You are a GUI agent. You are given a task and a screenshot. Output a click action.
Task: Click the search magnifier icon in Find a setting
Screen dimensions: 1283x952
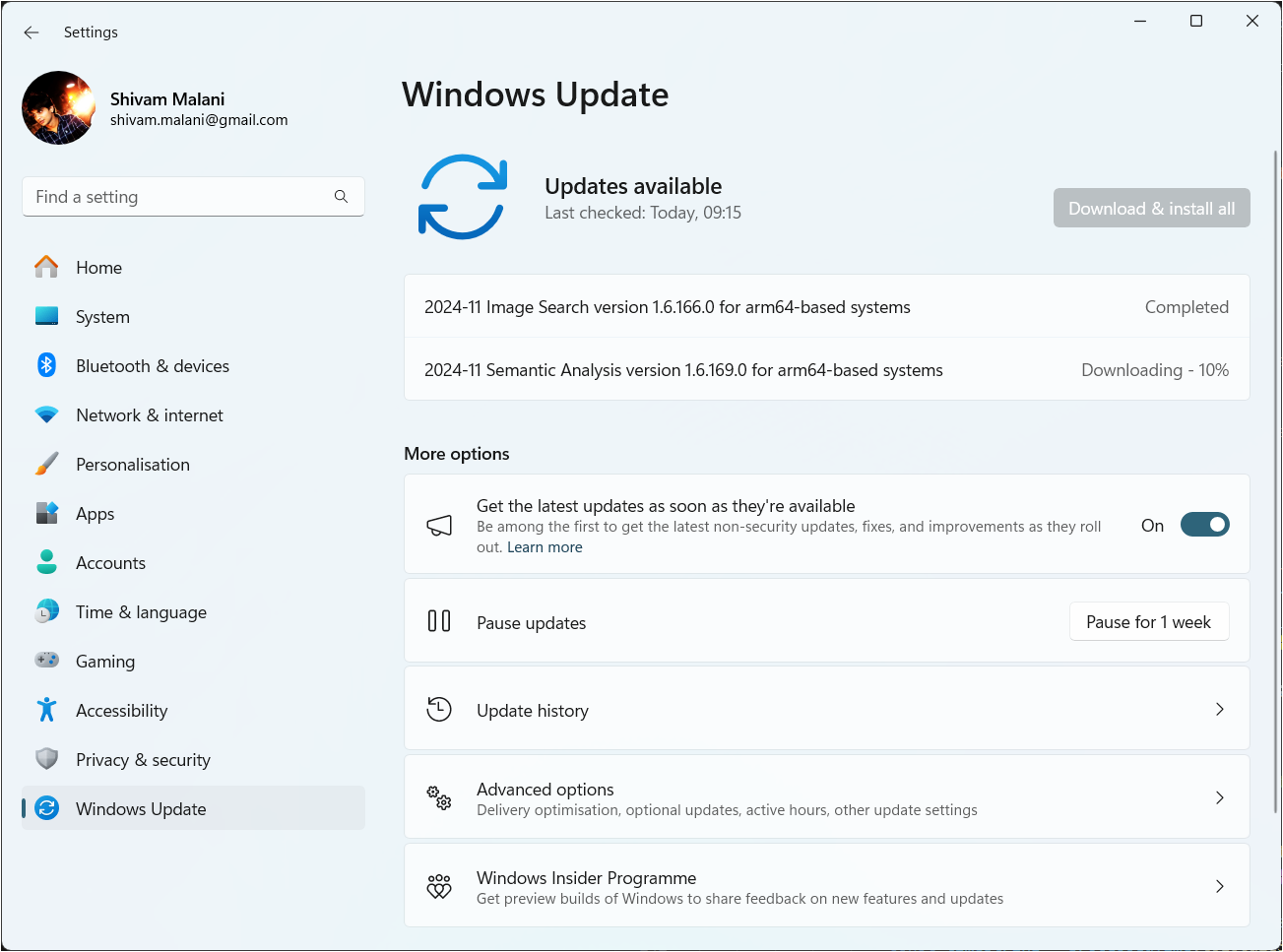point(341,197)
